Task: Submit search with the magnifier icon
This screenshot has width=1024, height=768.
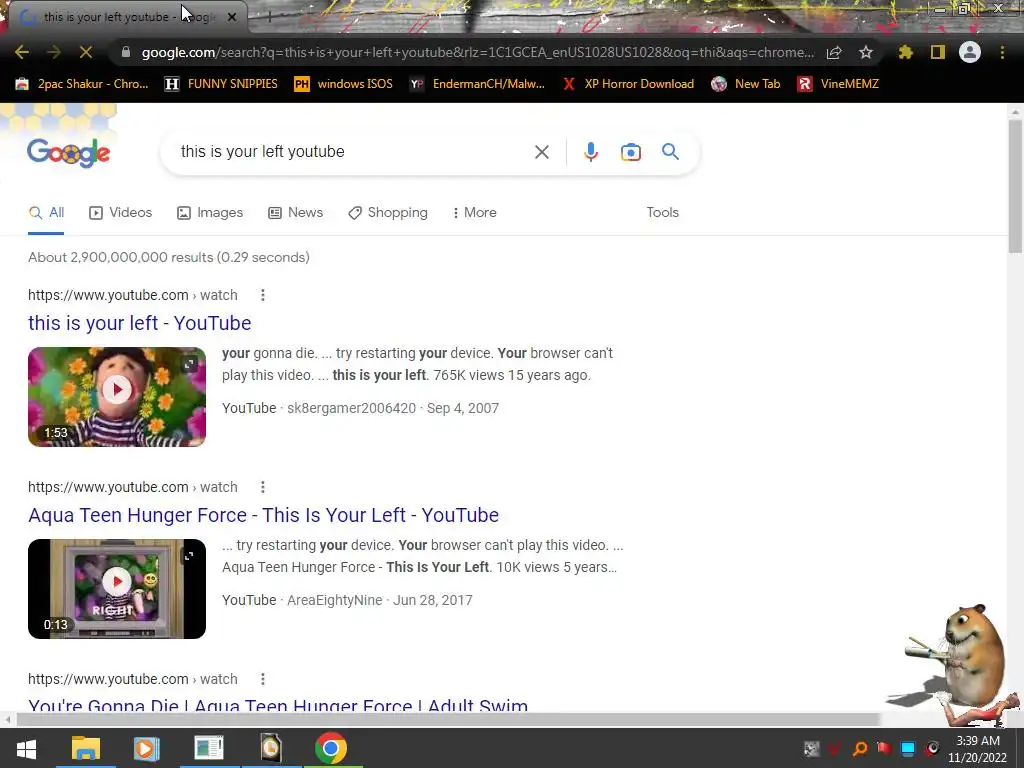Action: (x=670, y=152)
